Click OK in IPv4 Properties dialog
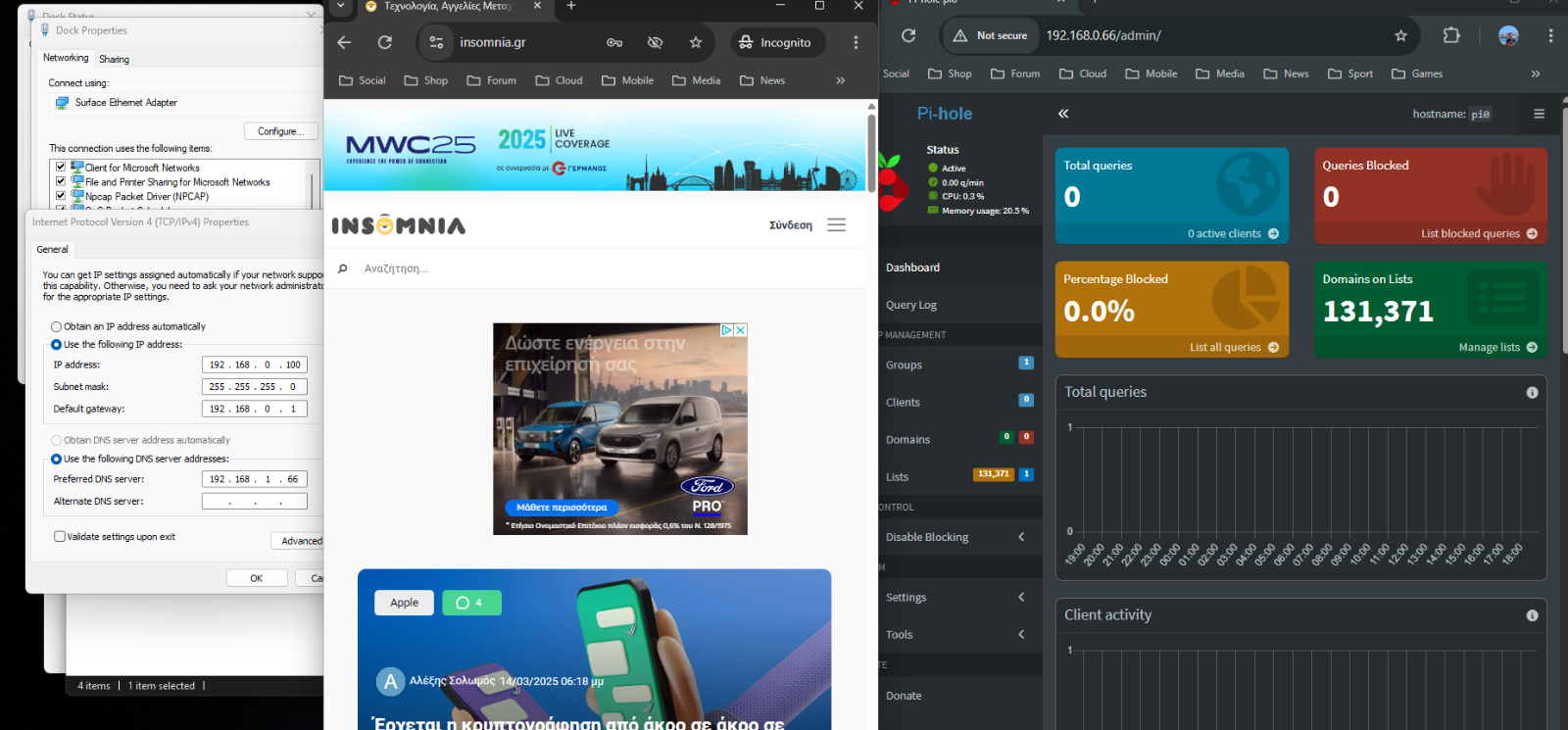The height and width of the screenshot is (730, 1568). (x=257, y=578)
